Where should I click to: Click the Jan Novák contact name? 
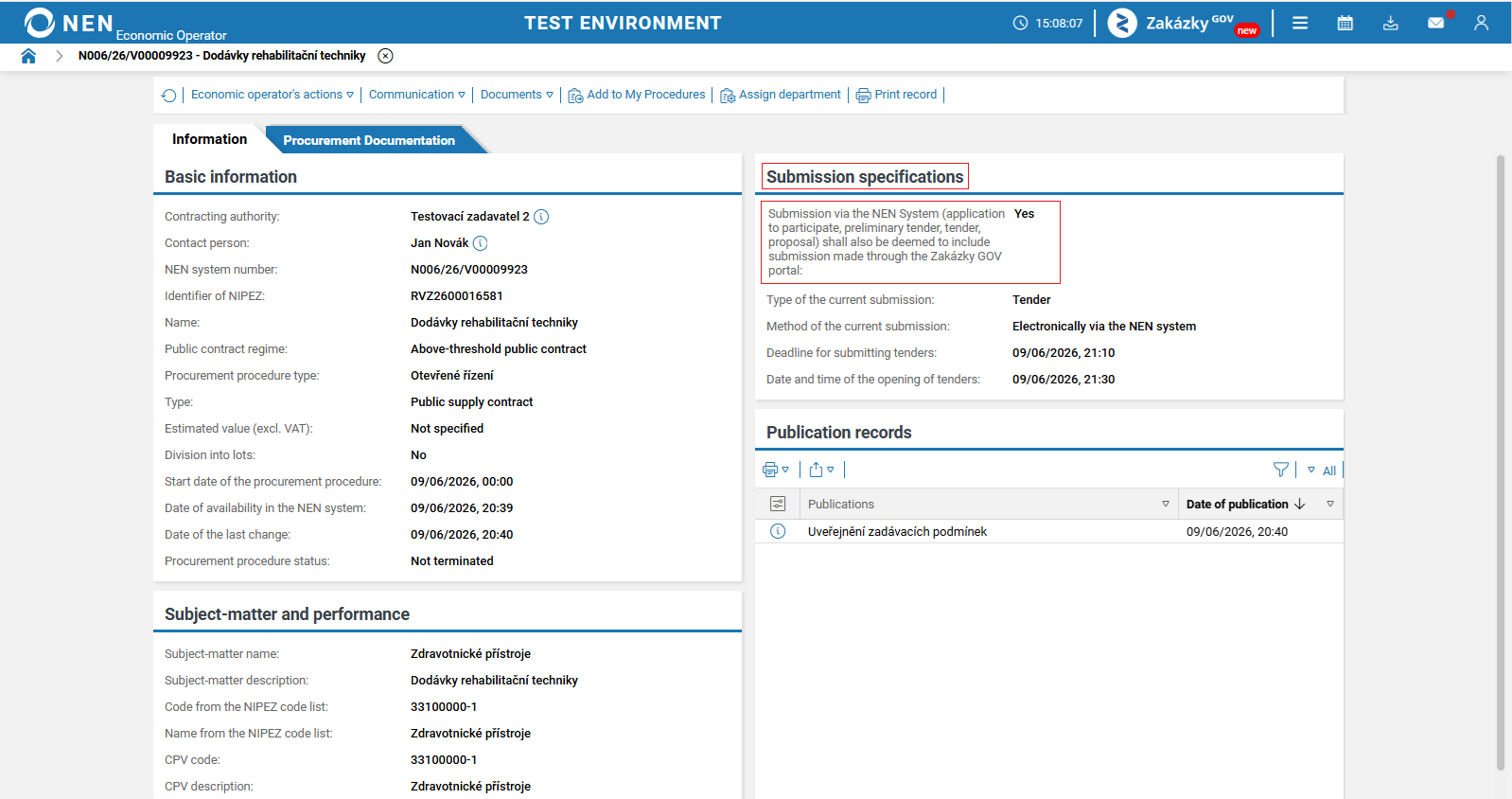coord(440,243)
